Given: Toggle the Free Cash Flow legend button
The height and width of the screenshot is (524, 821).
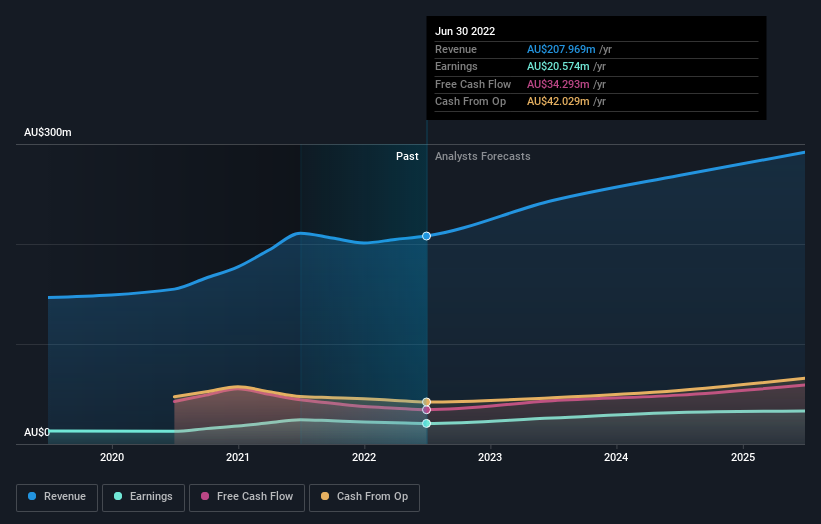Looking at the screenshot, I should (247, 497).
